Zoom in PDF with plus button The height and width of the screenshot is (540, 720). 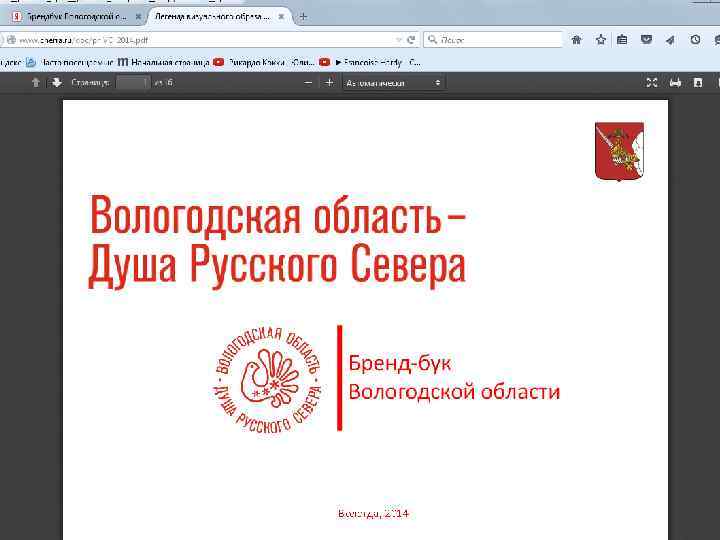(x=329, y=83)
